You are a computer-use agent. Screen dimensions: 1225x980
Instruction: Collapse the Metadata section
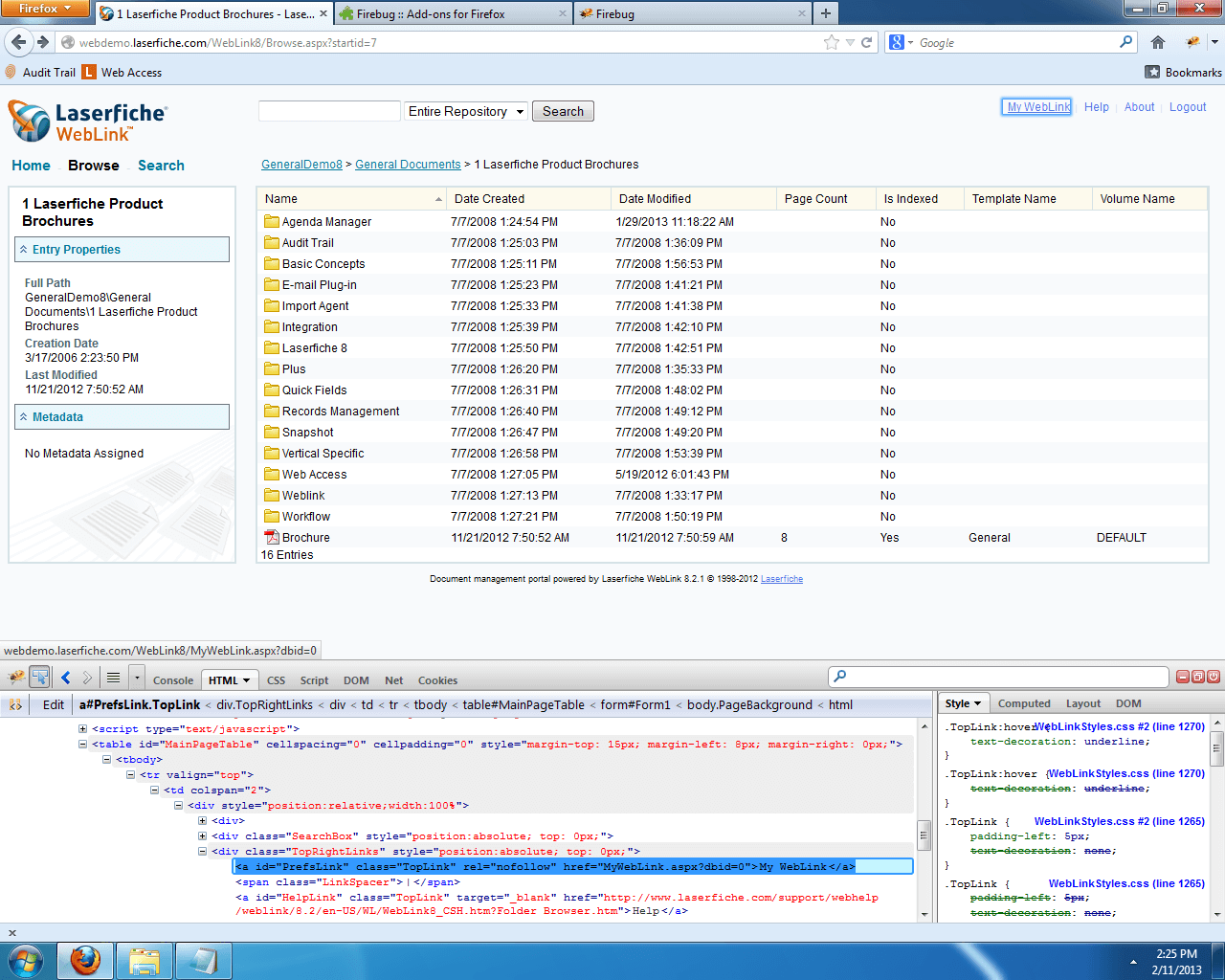122,416
